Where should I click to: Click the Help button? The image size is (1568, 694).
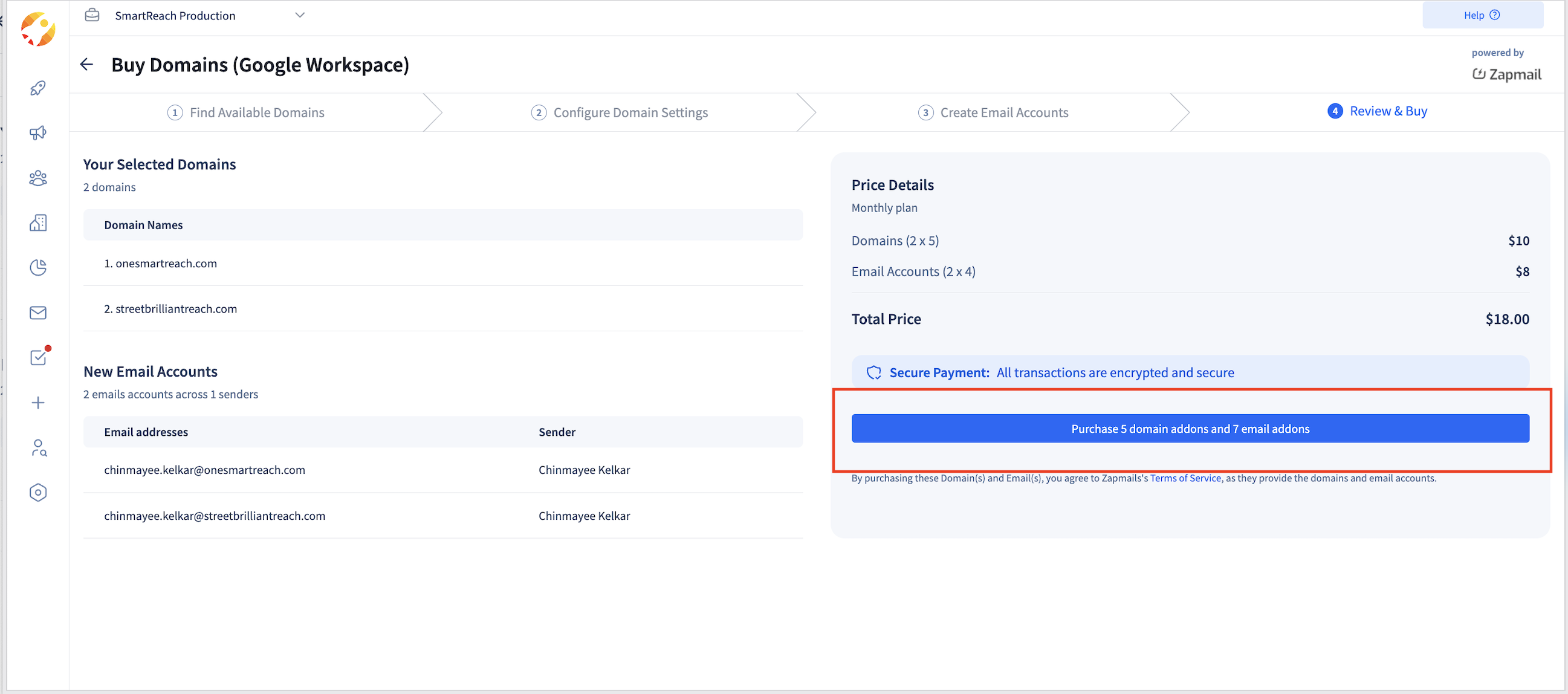1482,15
